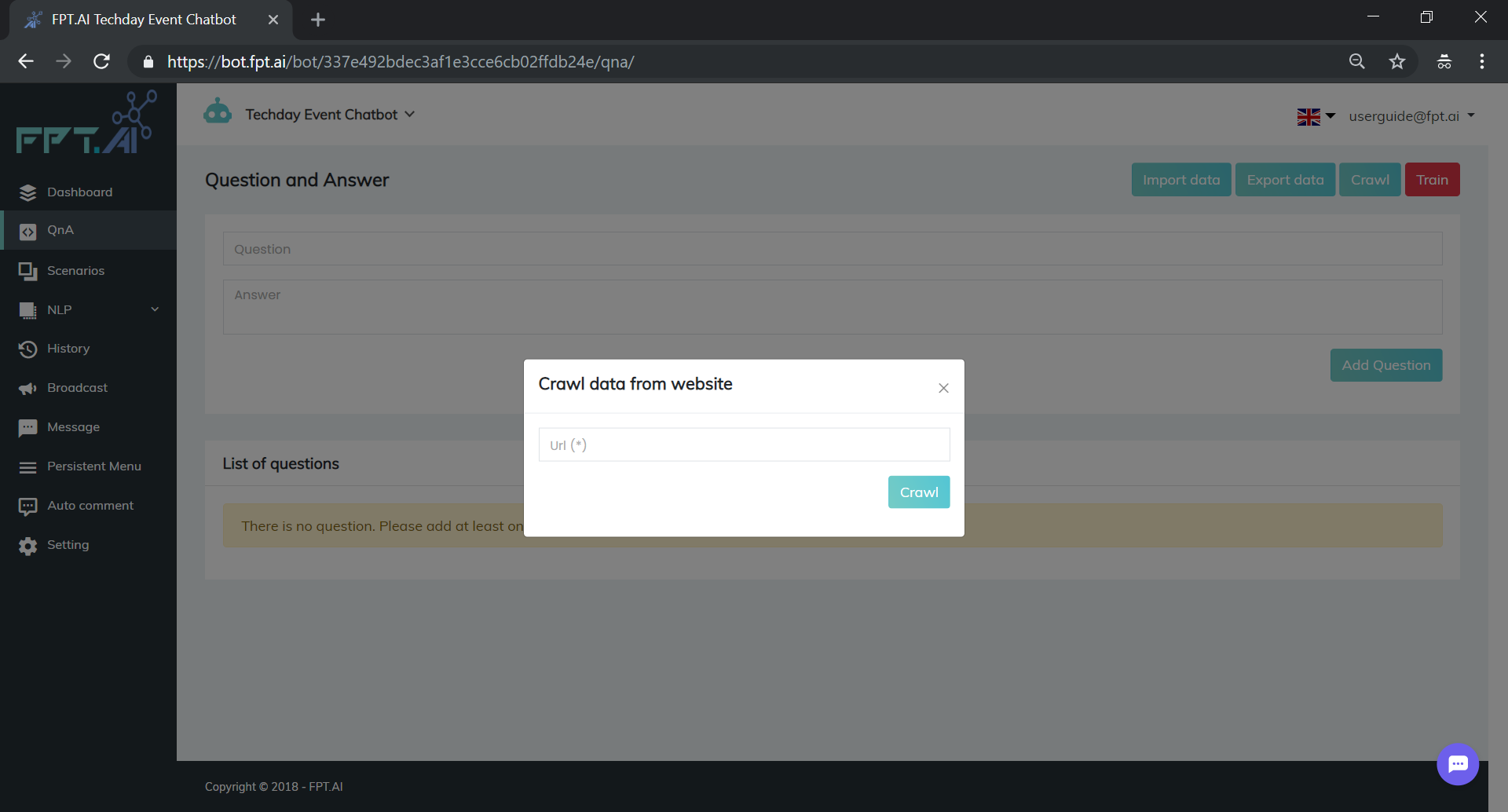Image resolution: width=1508 pixels, height=812 pixels.
Task: Click the Message speech bubble icon
Action: (28, 427)
